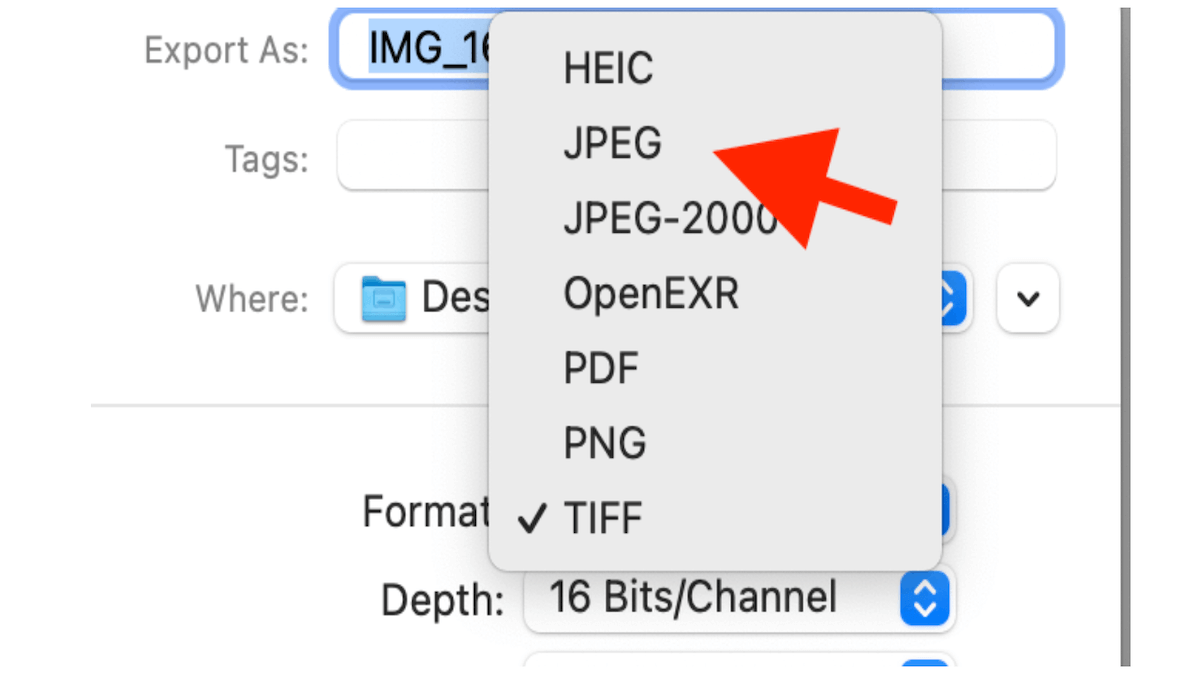Select PNG from the format menu

pos(604,443)
